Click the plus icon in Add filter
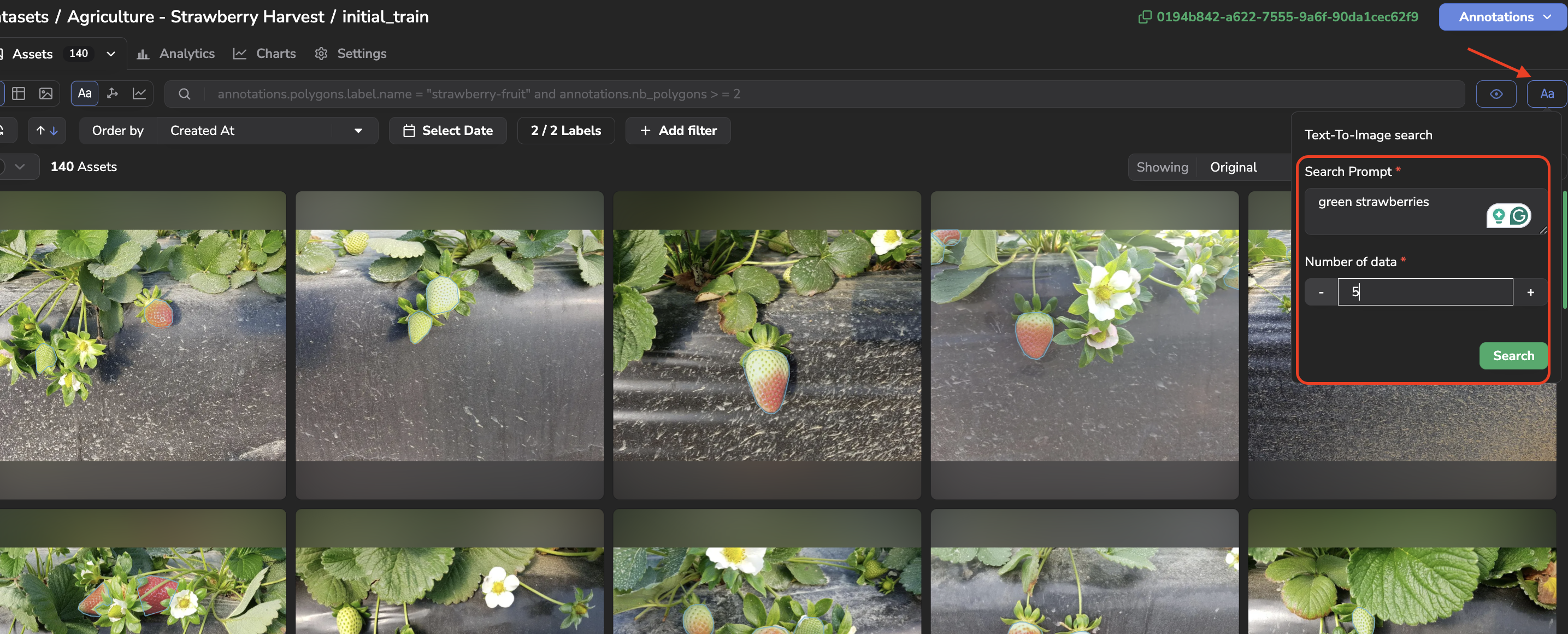Screen dimensions: 1568x634 [645, 130]
